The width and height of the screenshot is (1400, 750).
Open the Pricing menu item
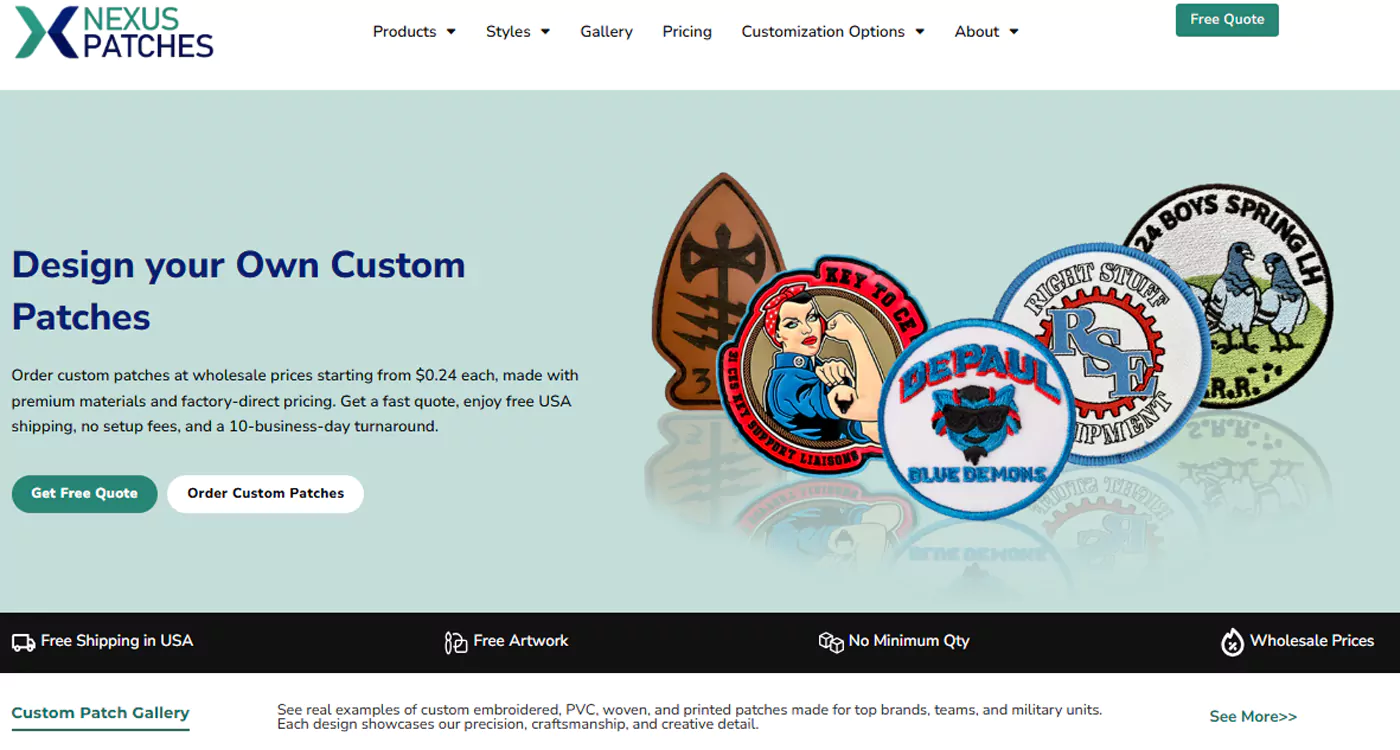[687, 32]
